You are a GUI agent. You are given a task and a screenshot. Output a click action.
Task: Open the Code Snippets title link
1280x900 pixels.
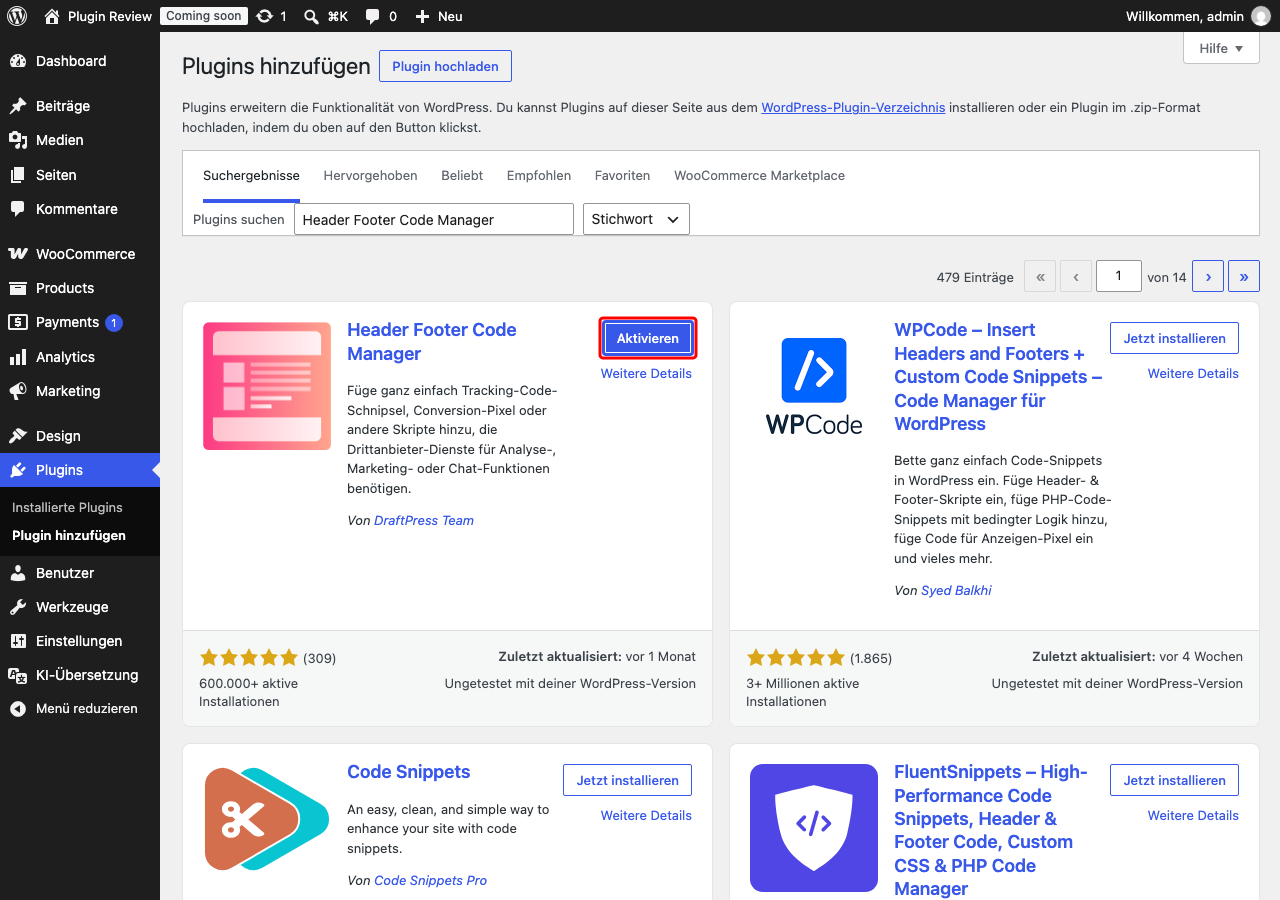point(408,772)
